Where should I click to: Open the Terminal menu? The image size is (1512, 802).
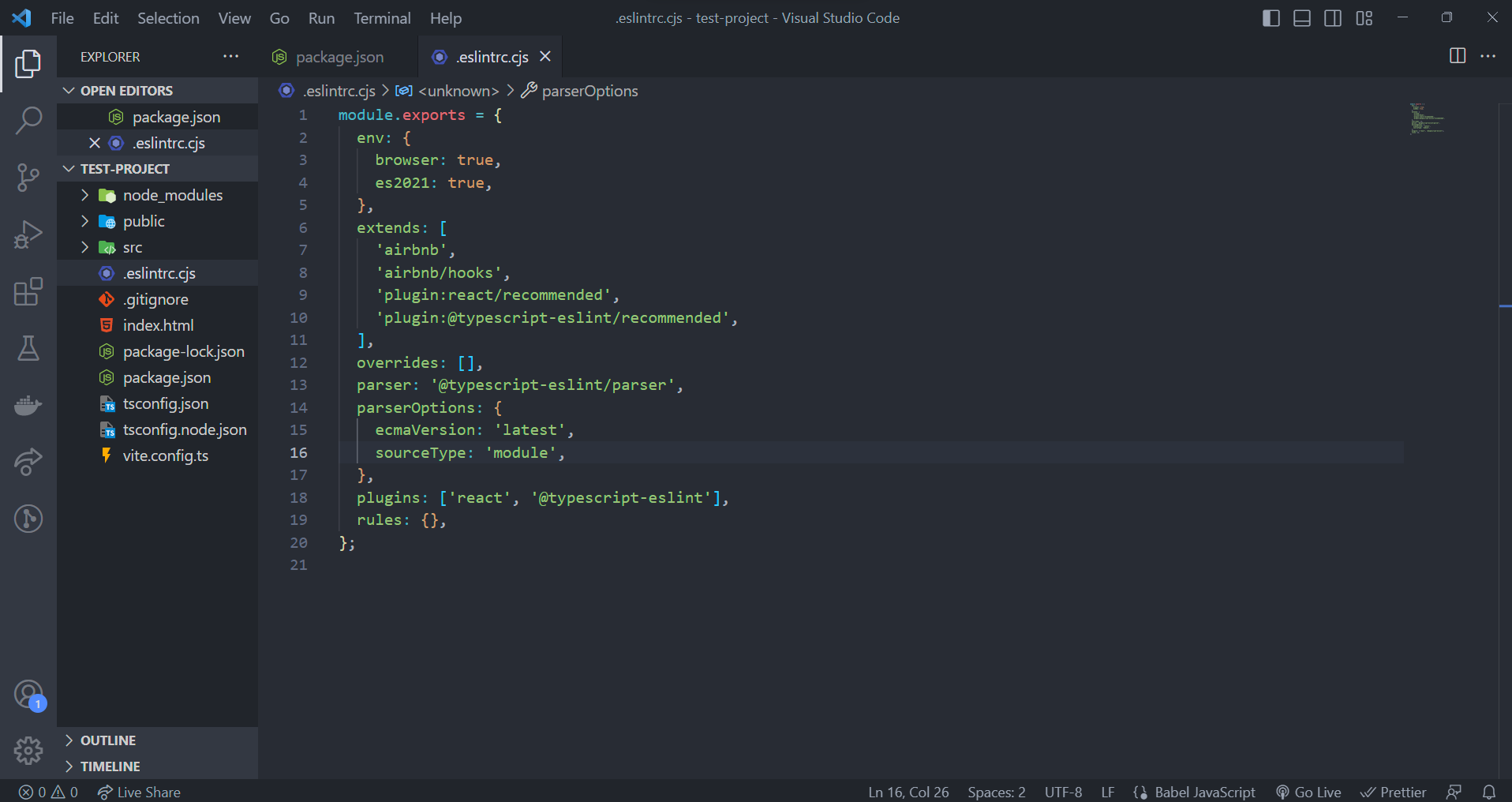382,17
